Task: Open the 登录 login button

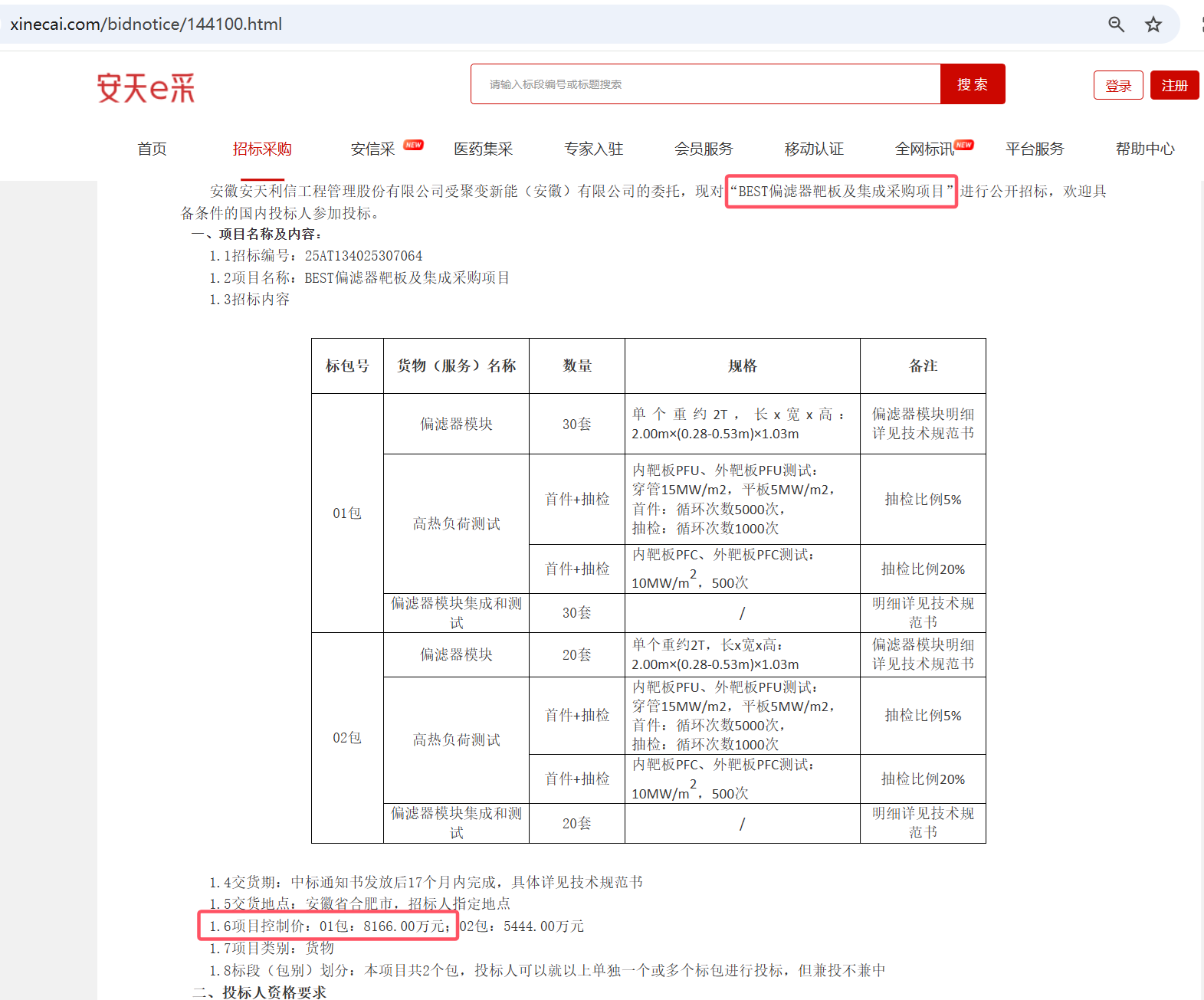Action: [x=1118, y=85]
